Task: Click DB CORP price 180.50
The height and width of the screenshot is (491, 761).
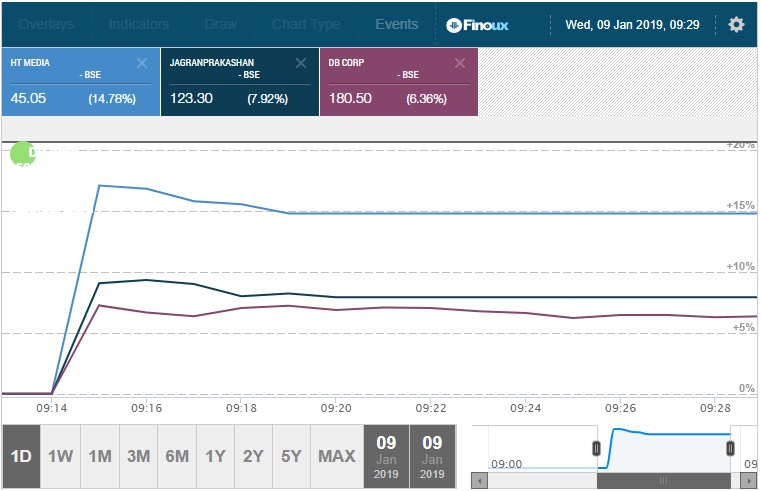Action: pyautogui.click(x=350, y=98)
